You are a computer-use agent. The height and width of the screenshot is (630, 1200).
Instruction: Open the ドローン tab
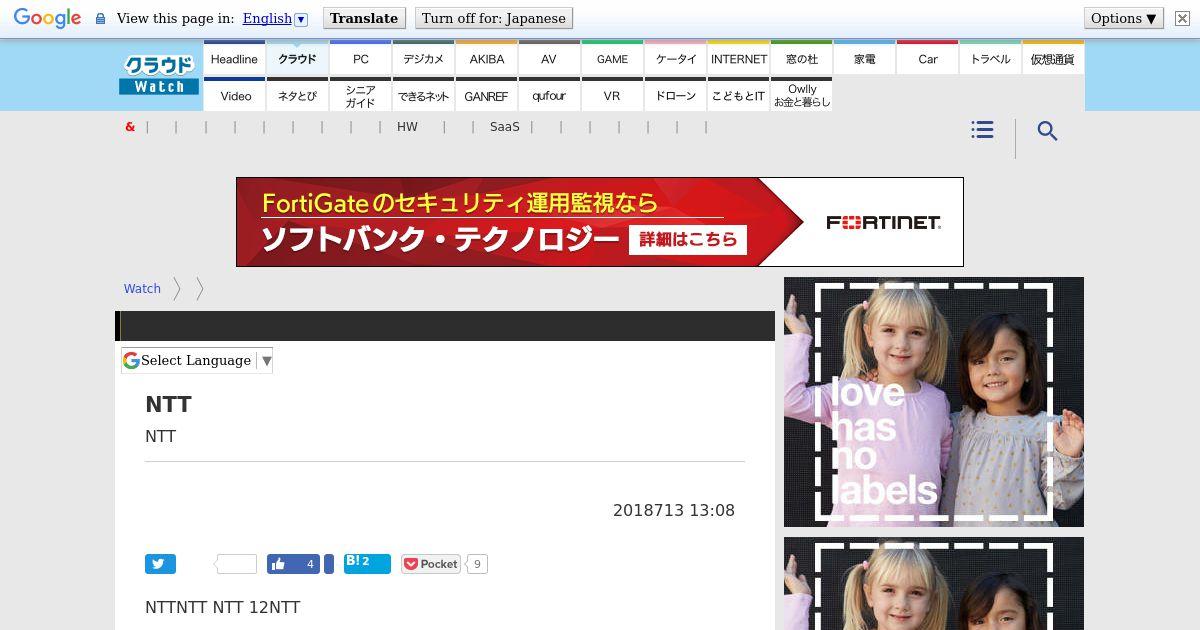pos(676,96)
